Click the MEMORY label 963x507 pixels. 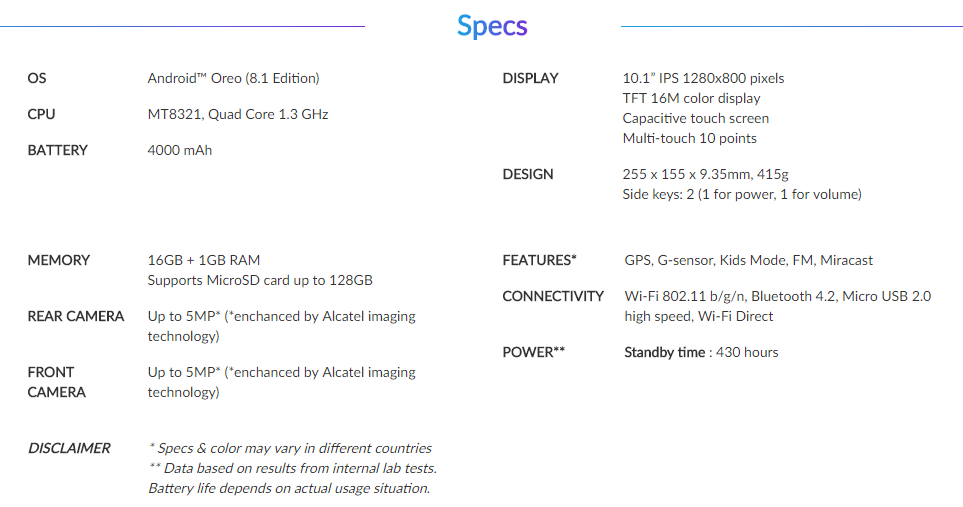click(x=59, y=260)
